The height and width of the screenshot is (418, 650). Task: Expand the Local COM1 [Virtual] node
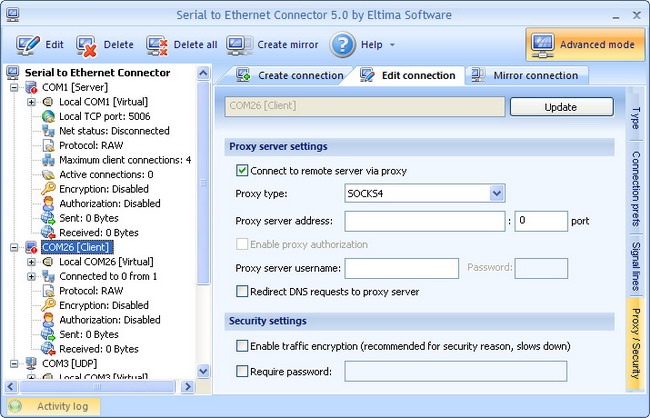[31, 102]
